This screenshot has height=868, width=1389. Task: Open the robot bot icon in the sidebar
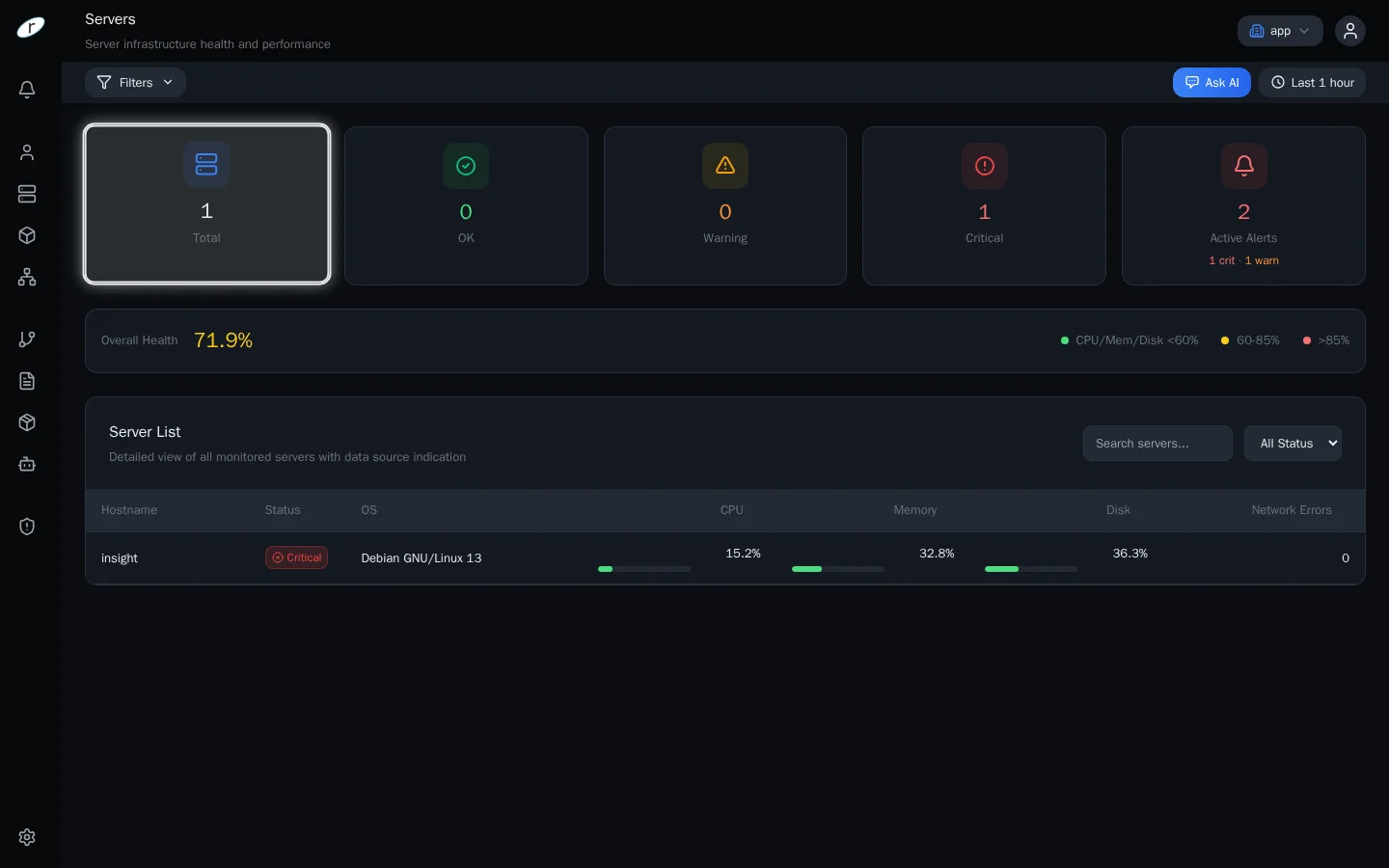click(x=27, y=464)
